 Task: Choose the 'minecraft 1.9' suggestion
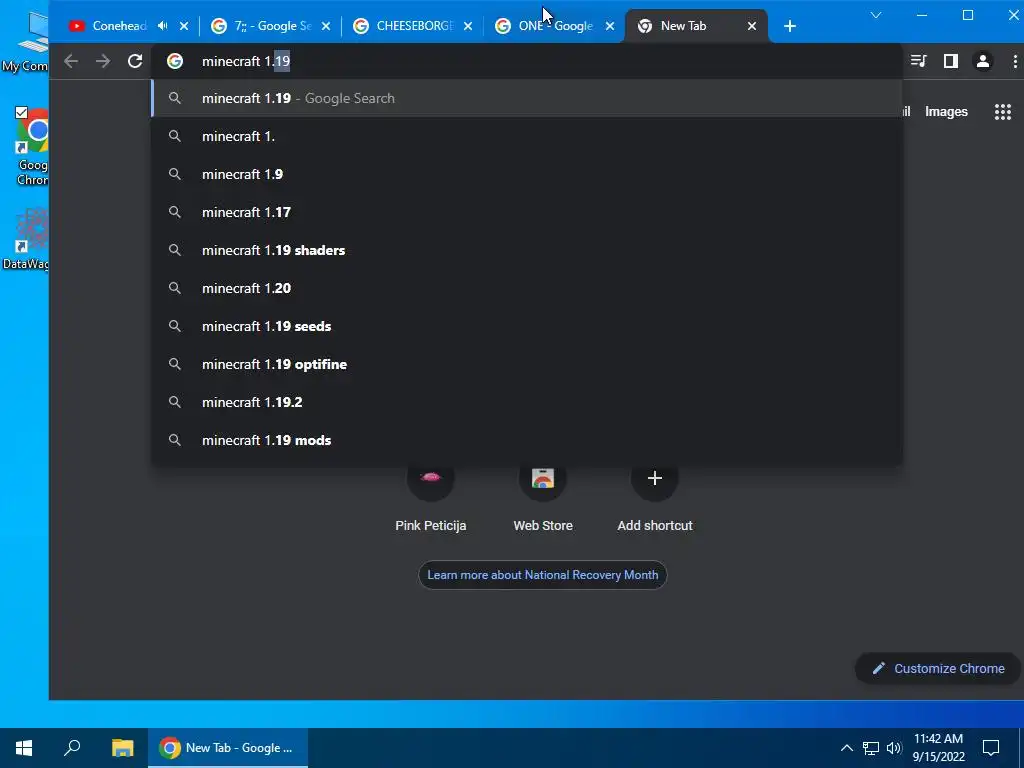pyautogui.click(x=526, y=174)
